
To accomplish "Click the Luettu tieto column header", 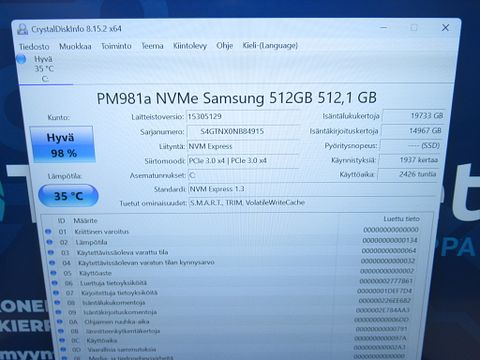I will tap(401, 219).
